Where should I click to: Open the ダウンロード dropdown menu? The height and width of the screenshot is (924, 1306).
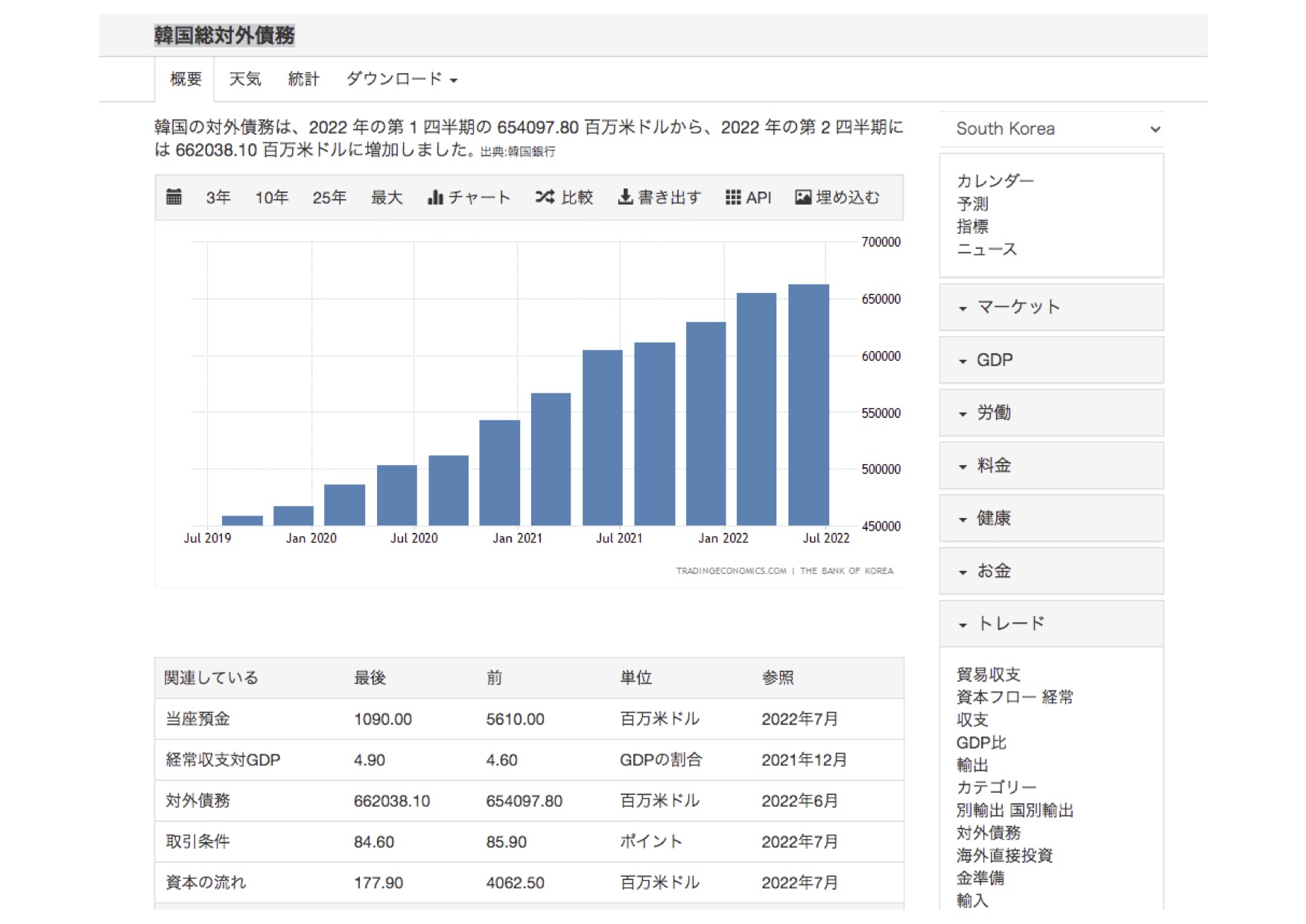tap(401, 79)
